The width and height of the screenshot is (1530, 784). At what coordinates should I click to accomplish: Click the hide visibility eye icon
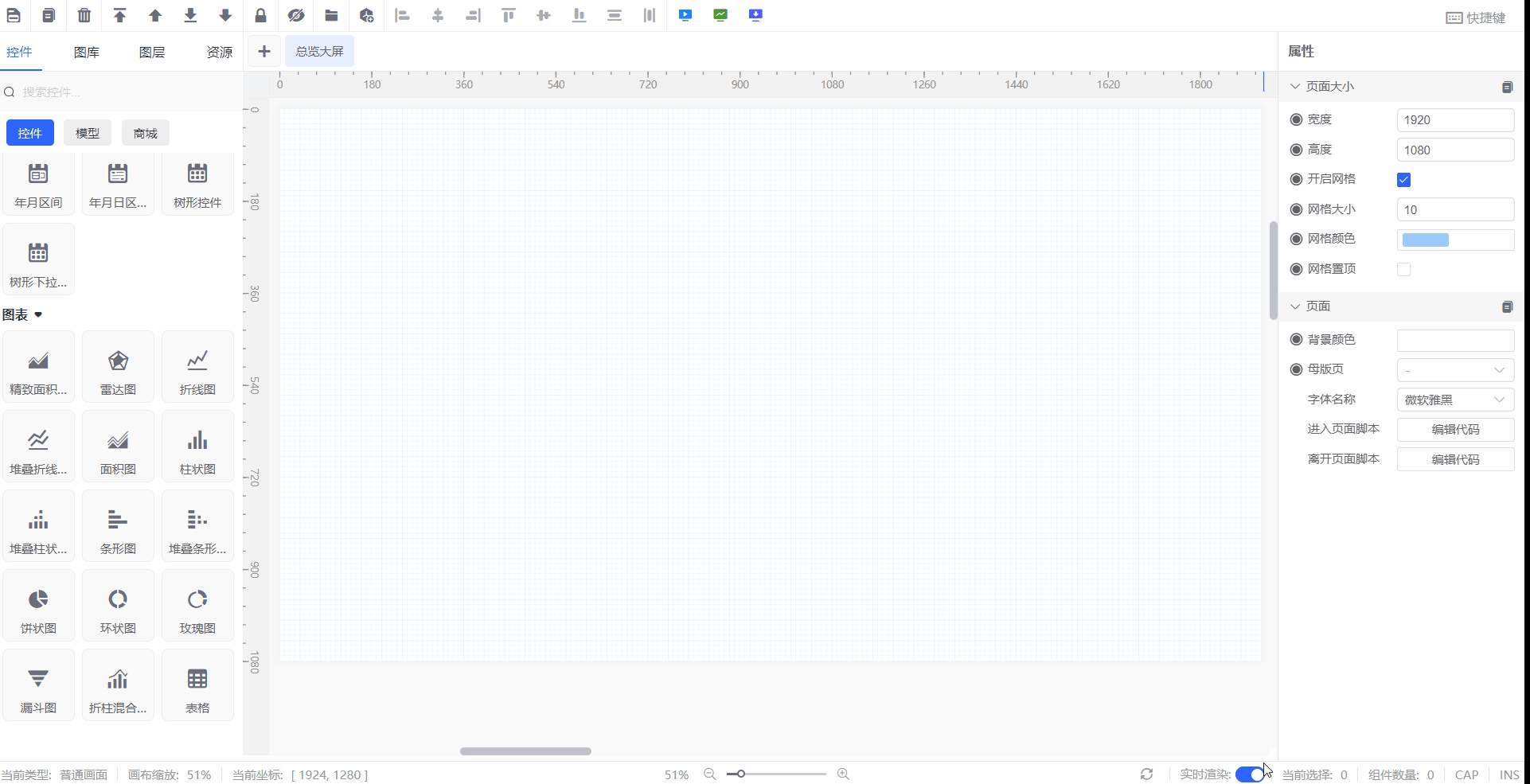[296, 15]
